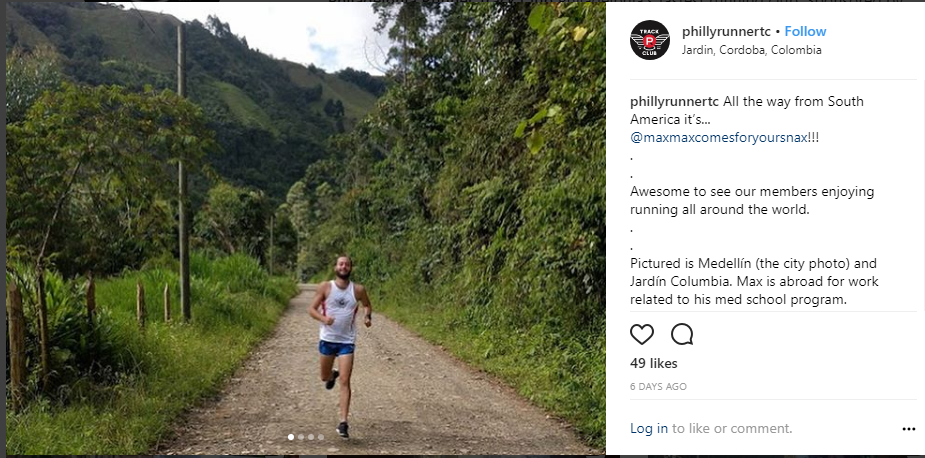Click the runner in the photo

tap(340, 346)
